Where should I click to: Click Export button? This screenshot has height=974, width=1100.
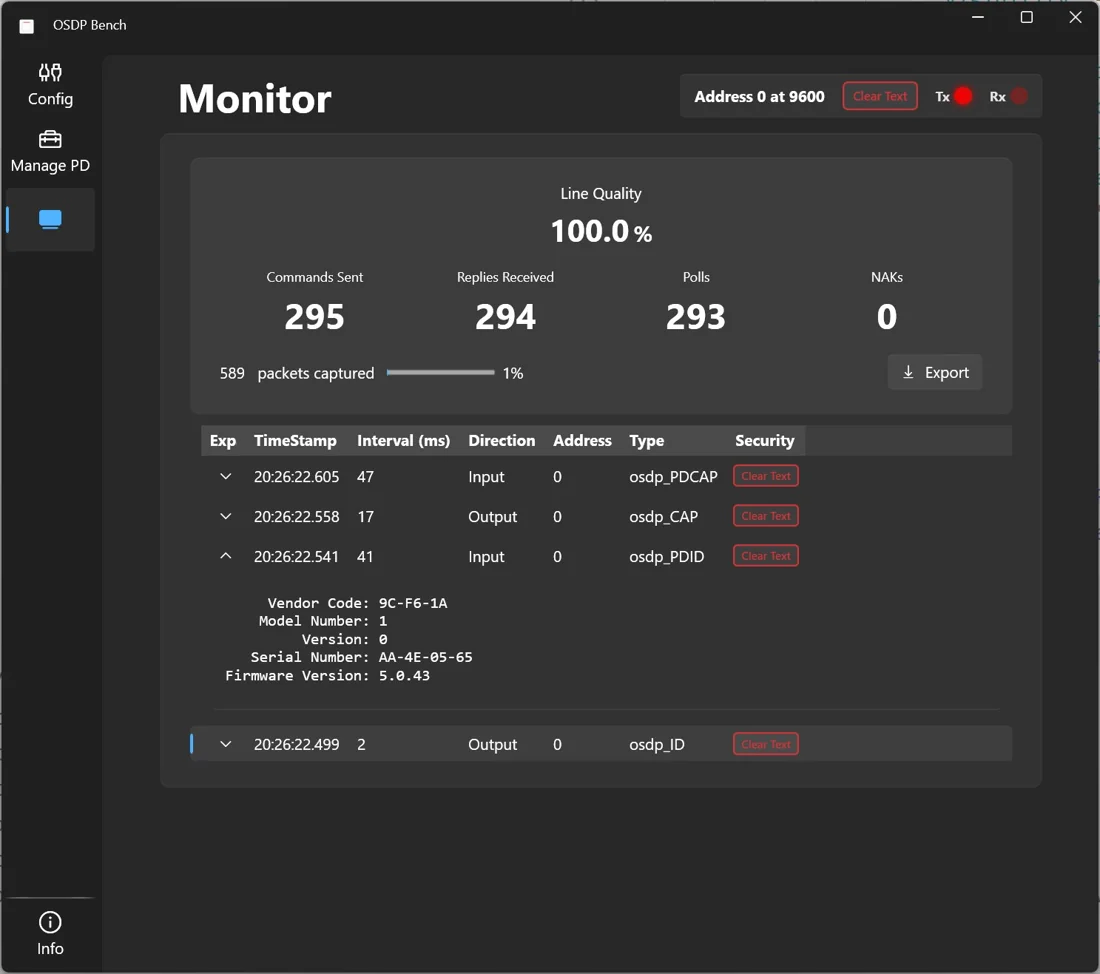[x=934, y=372]
